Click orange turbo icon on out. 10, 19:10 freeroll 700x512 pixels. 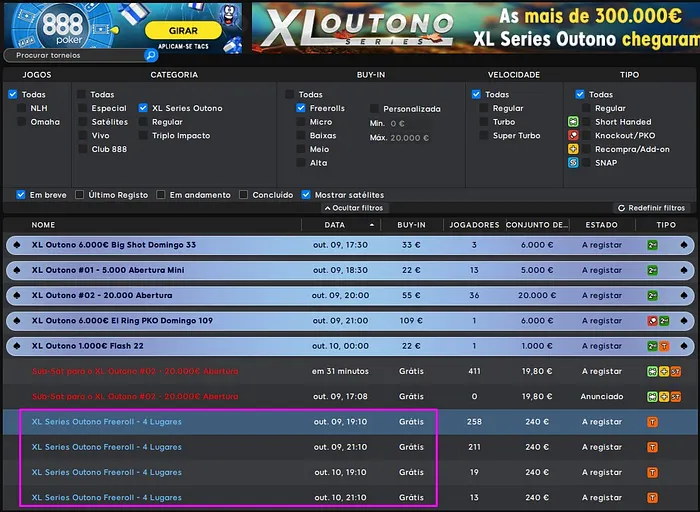click(652, 472)
